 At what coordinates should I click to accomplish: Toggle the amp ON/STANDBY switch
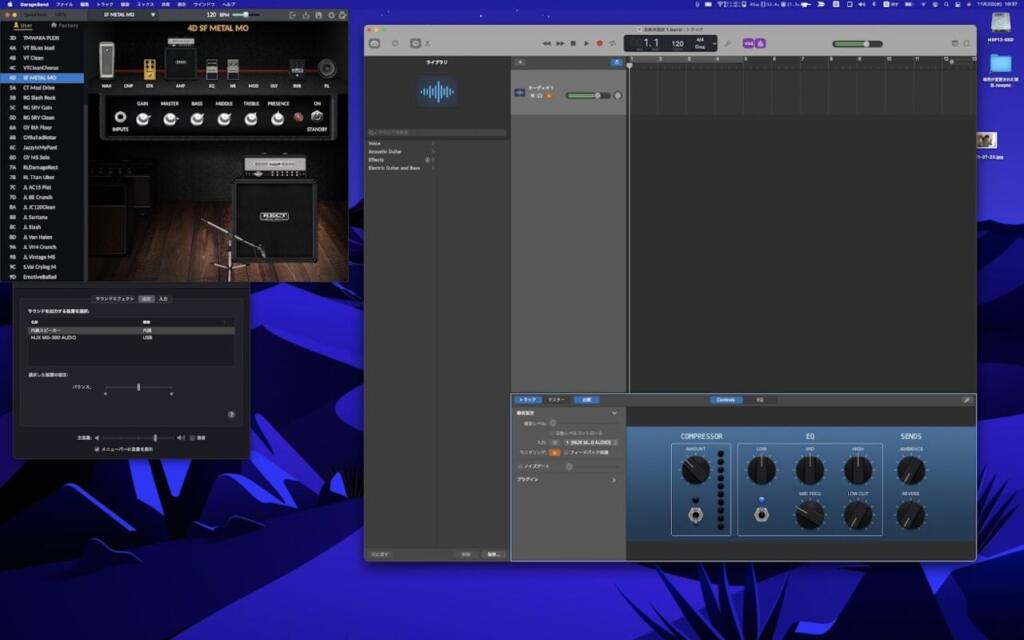click(317, 116)
